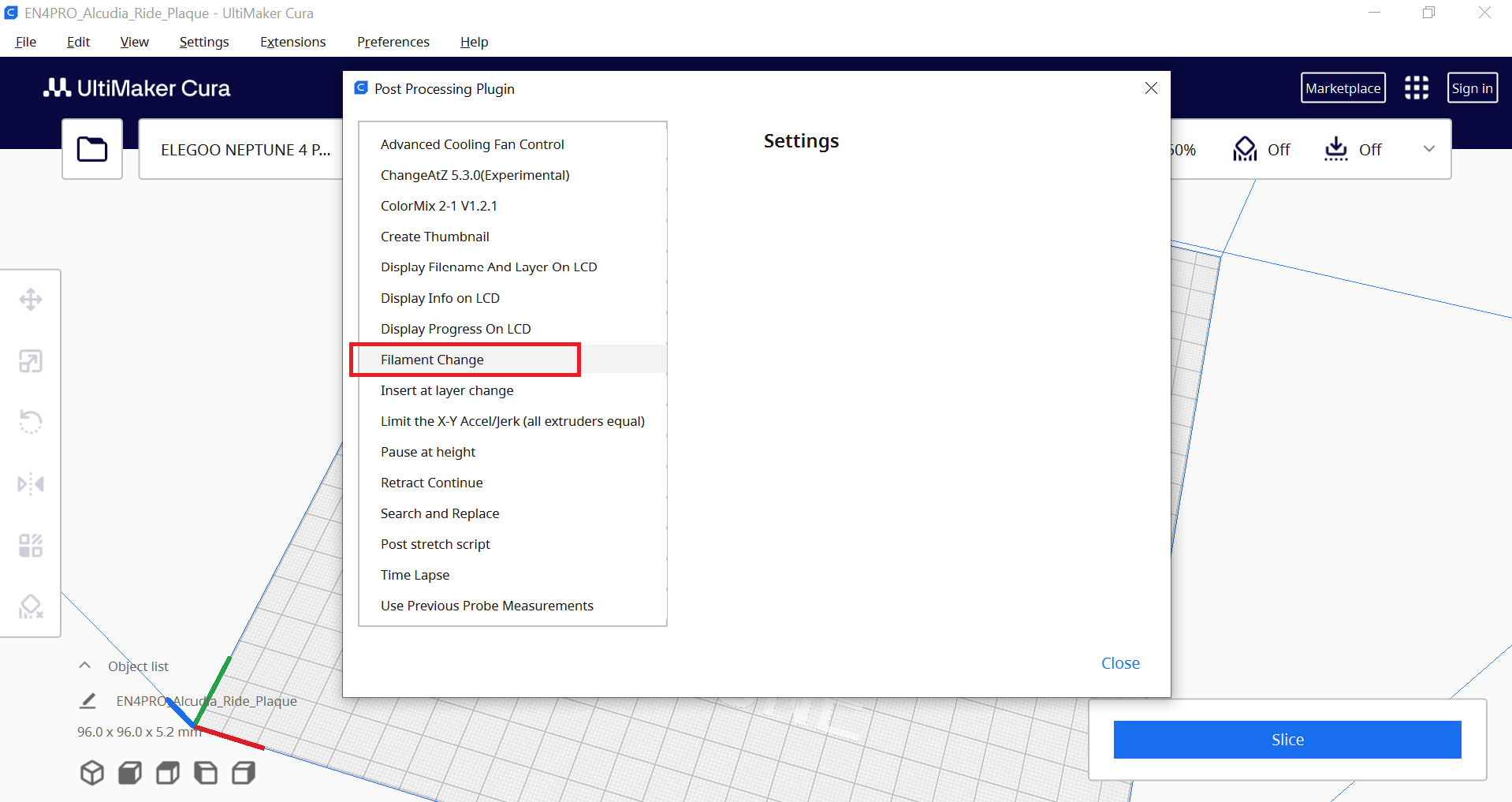Image resolution: width=1512 pixels, height=802 pixels.
Task: Select the Move tool in left sidebar
Action: pos(31,300)
